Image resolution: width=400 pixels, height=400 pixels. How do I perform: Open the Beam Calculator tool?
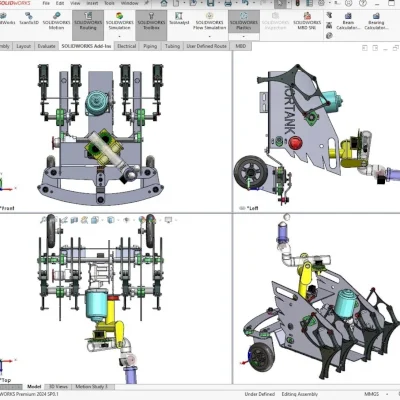pos(348,21)
